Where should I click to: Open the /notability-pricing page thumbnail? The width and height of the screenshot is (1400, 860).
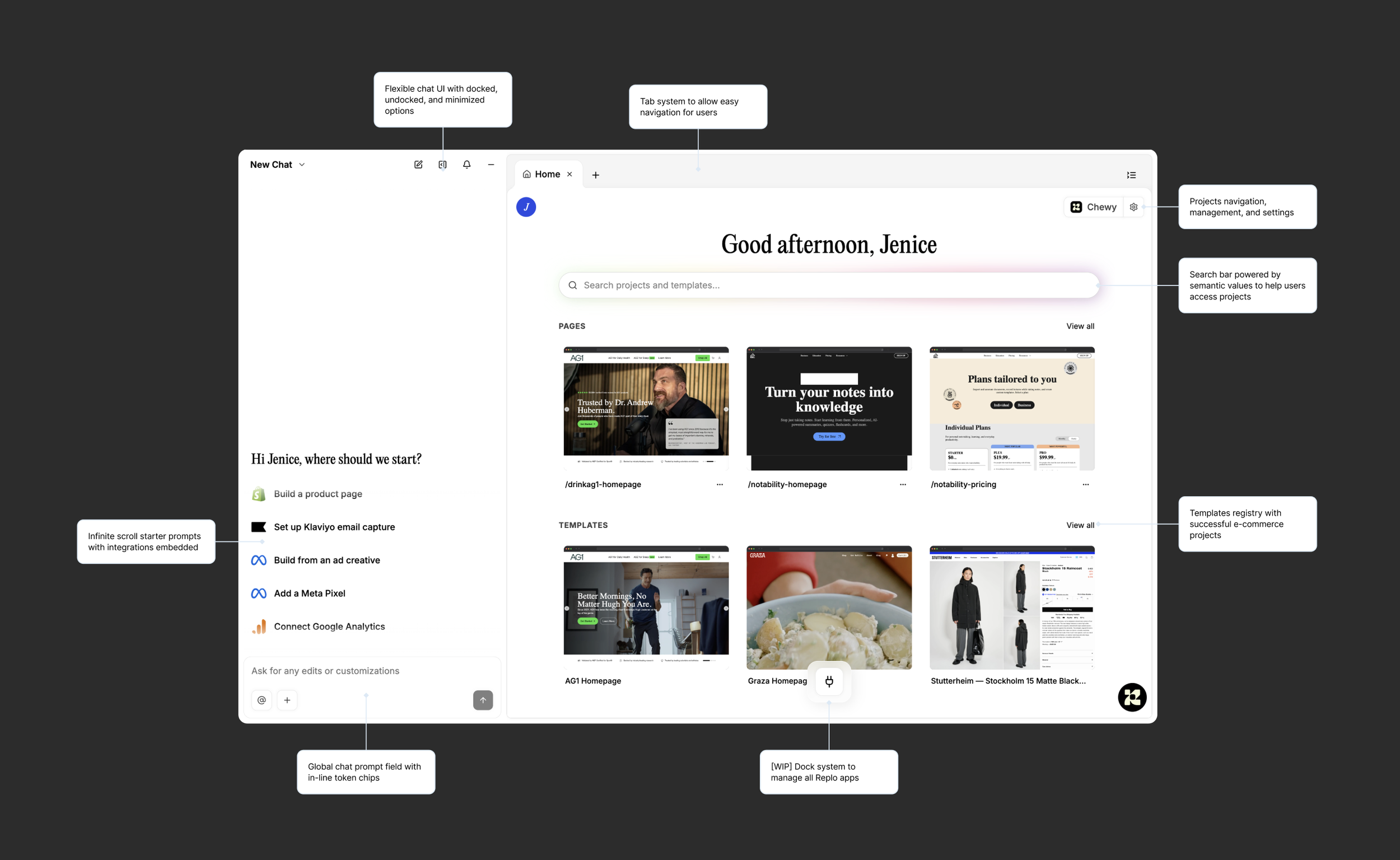[x=1011, y=409]
